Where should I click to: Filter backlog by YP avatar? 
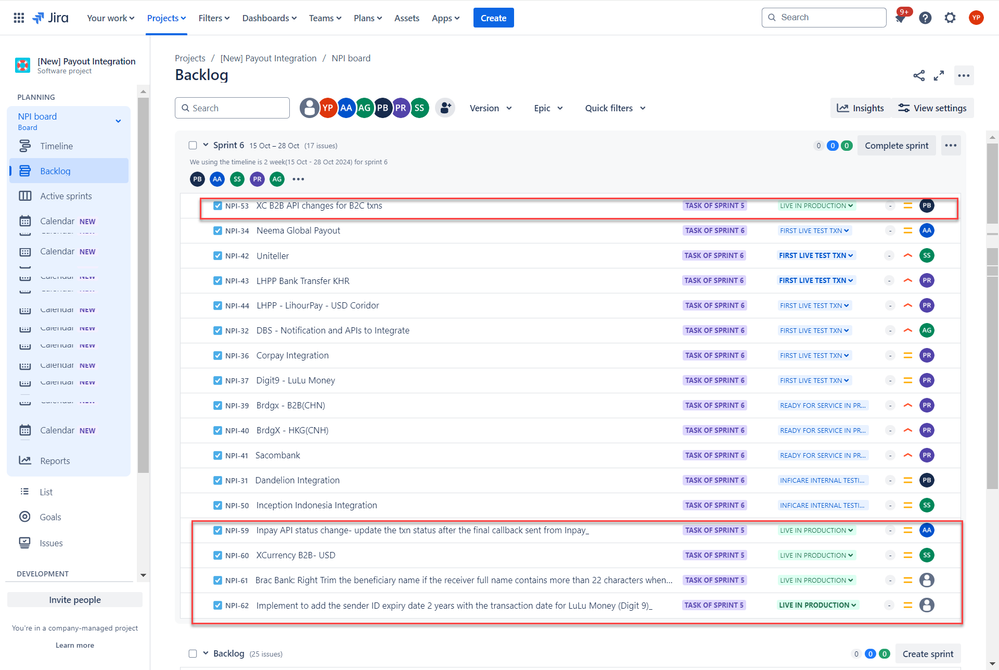click(327, 108)
